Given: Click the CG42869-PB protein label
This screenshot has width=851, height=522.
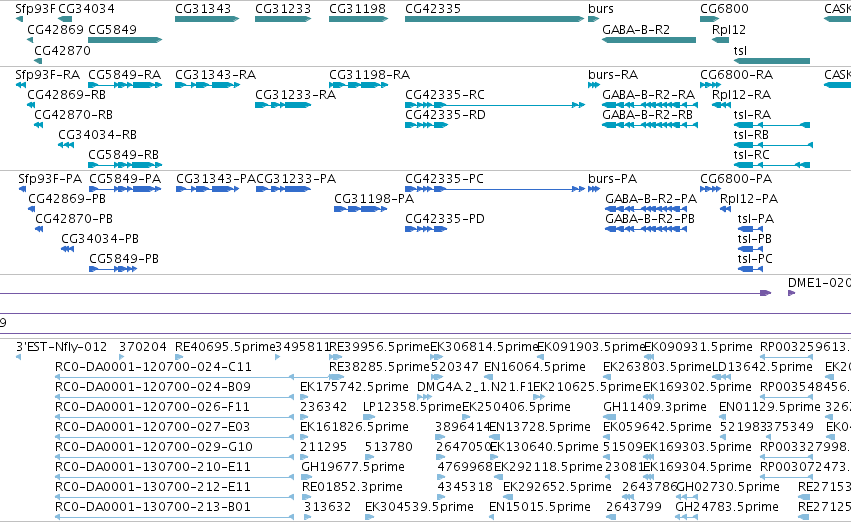Looking at the screenshot, I should coord(67,199).
